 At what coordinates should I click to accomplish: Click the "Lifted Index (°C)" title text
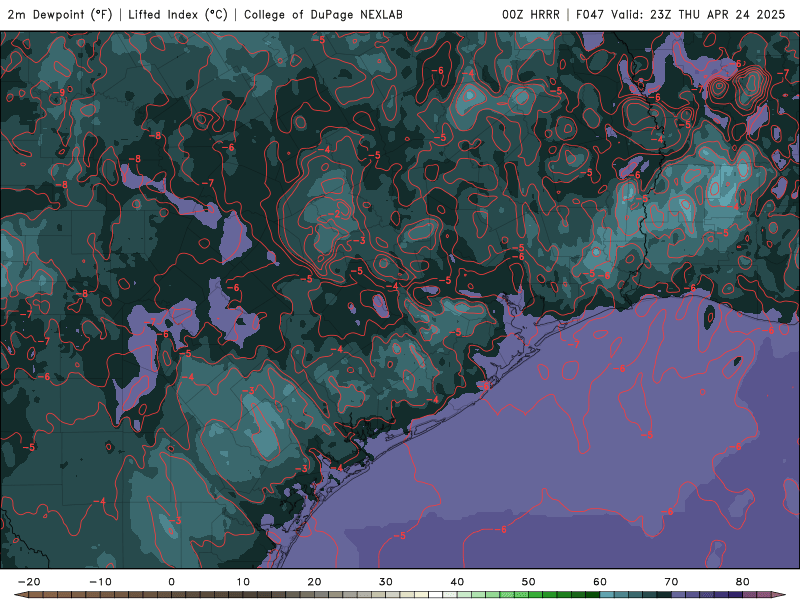pyautogui.click(x=178, y=15)
